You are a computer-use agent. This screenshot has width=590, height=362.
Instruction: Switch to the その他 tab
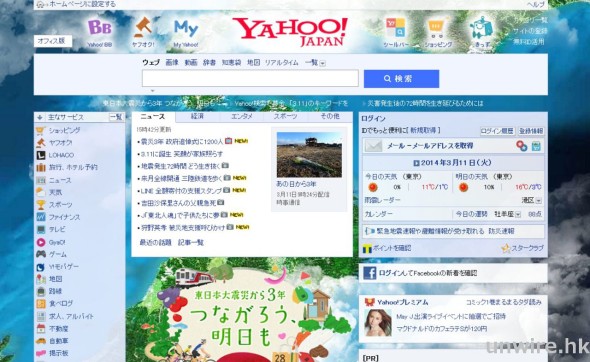tap(330, 117)
